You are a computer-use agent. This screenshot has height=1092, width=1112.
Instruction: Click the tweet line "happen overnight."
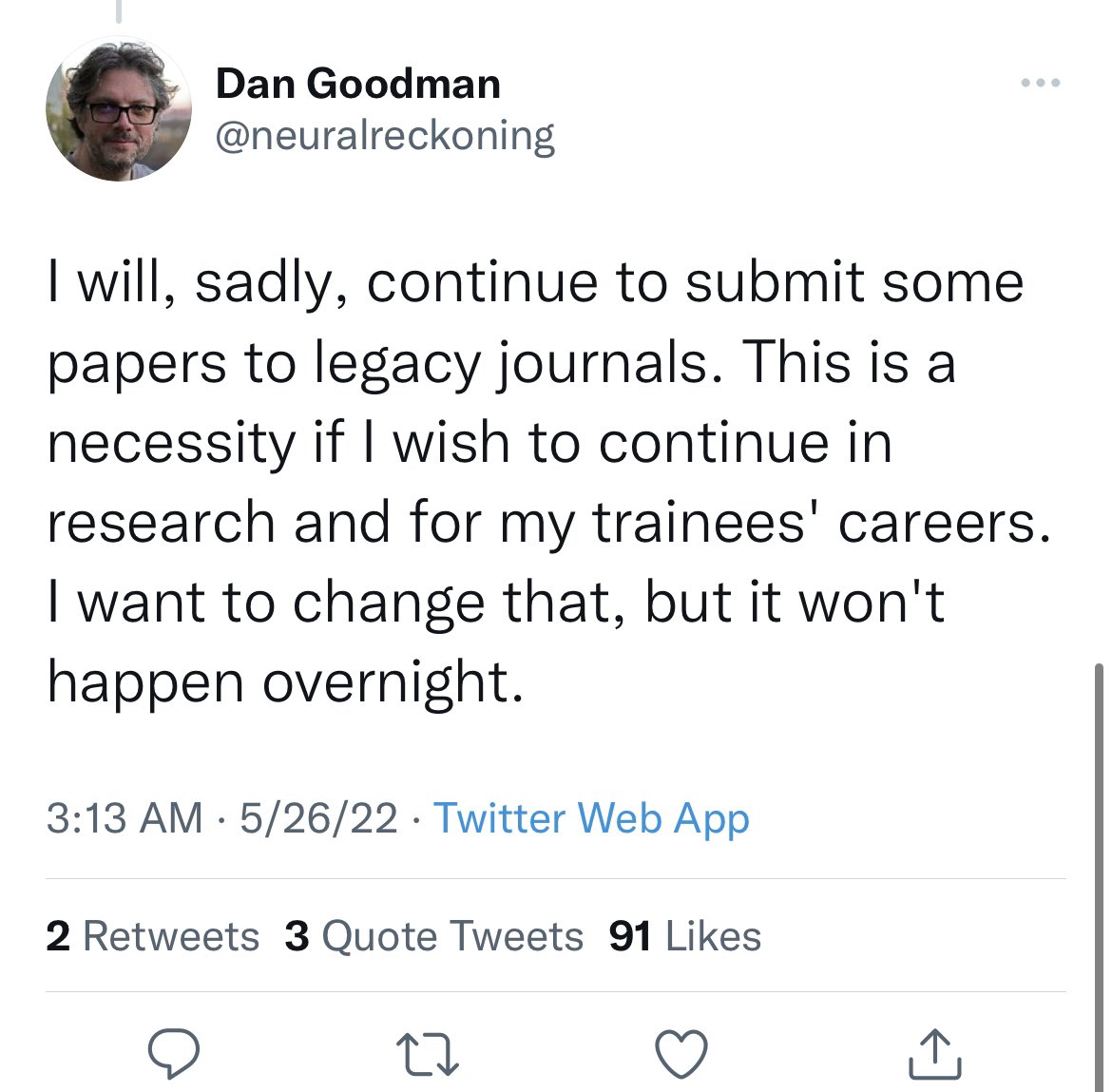pos(285,682)
